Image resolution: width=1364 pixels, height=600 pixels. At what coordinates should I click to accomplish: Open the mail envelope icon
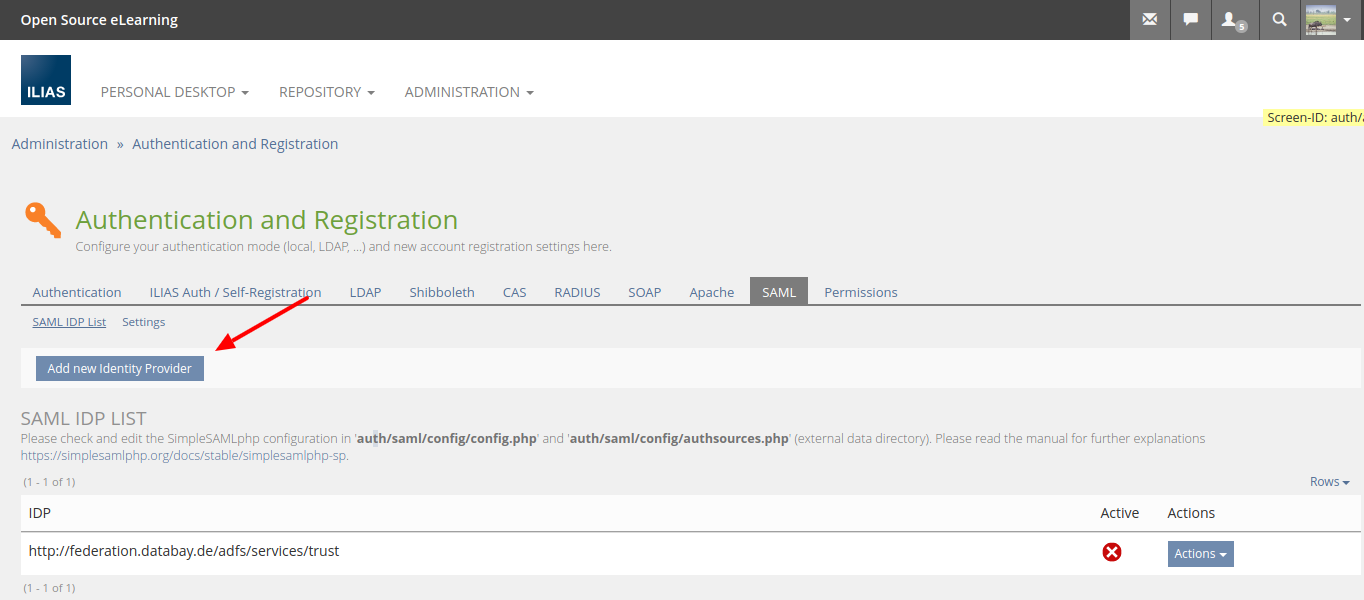[1150, 19]
